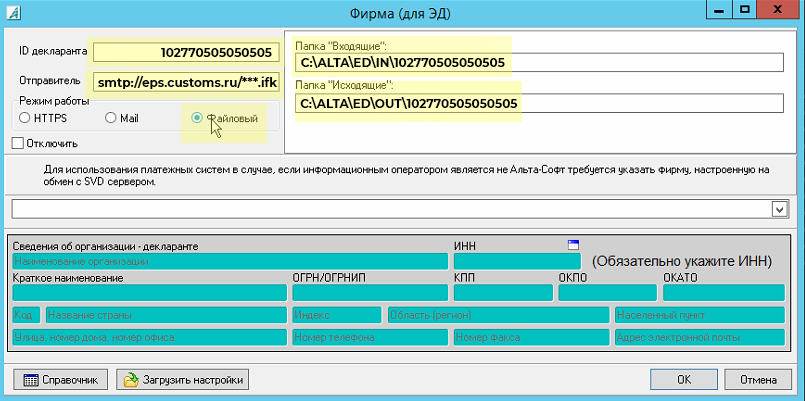This screenshot has width=805, height=401.
Task: Click the Папка Исходящие path field
Action: pos(539,103)
